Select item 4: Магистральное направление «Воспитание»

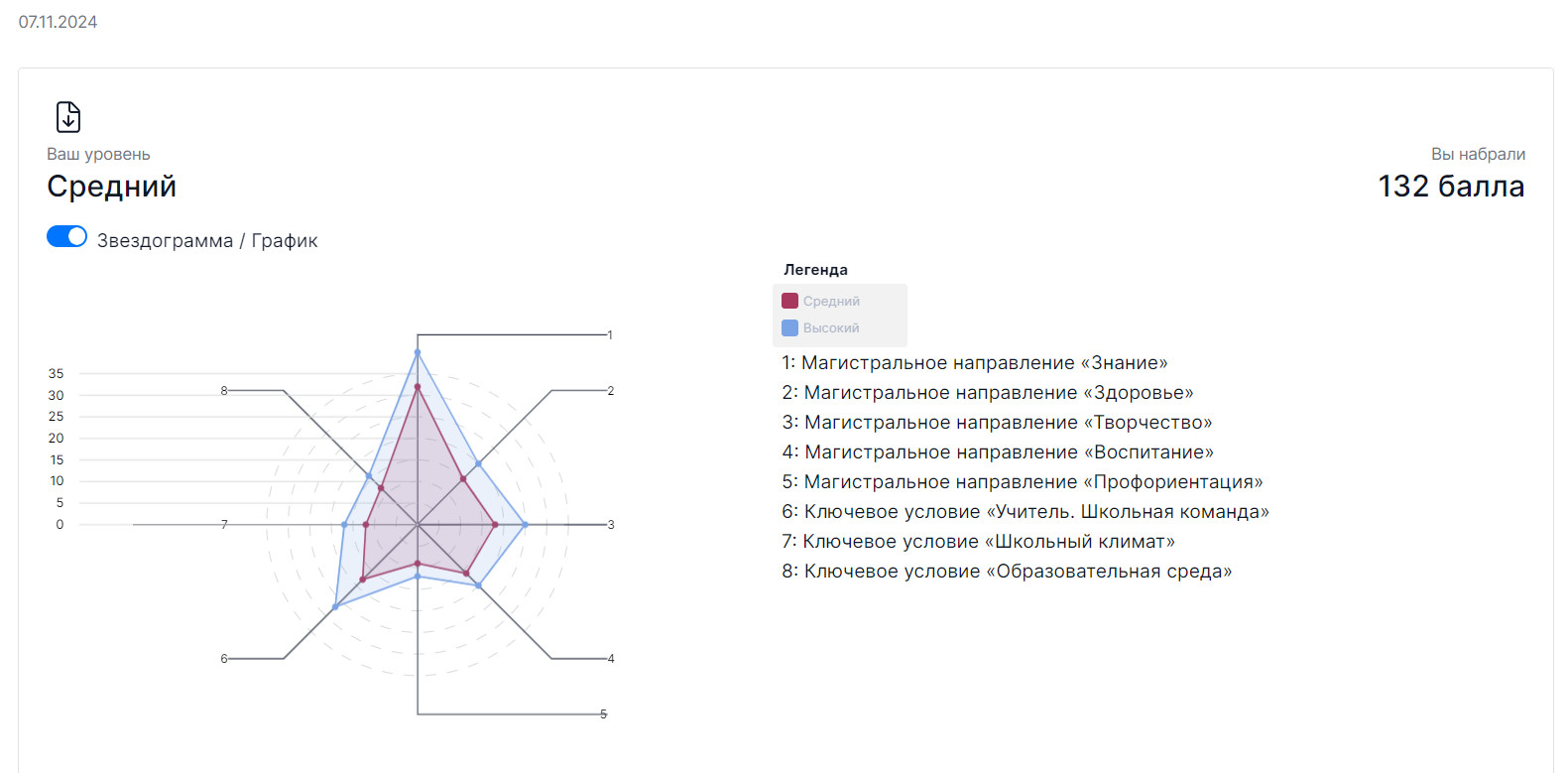tap(998, 452)
